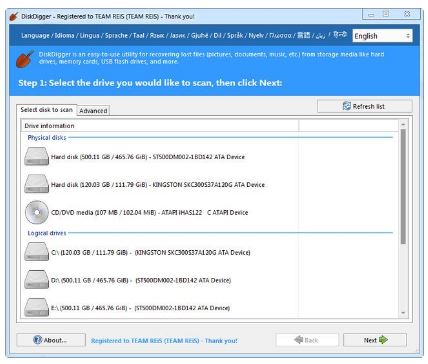Maximize the DiskDigger window
This screenshot has height=364, width=428.
(386, 14)
